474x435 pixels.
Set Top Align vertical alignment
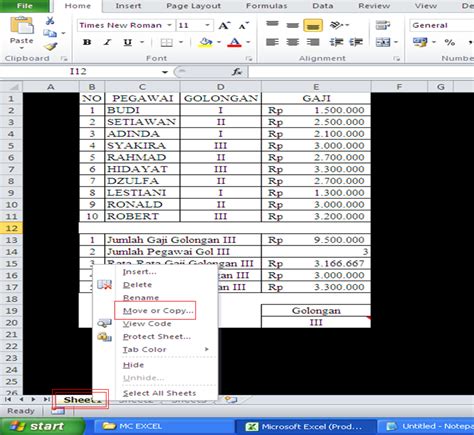click(x=272, y=25)
